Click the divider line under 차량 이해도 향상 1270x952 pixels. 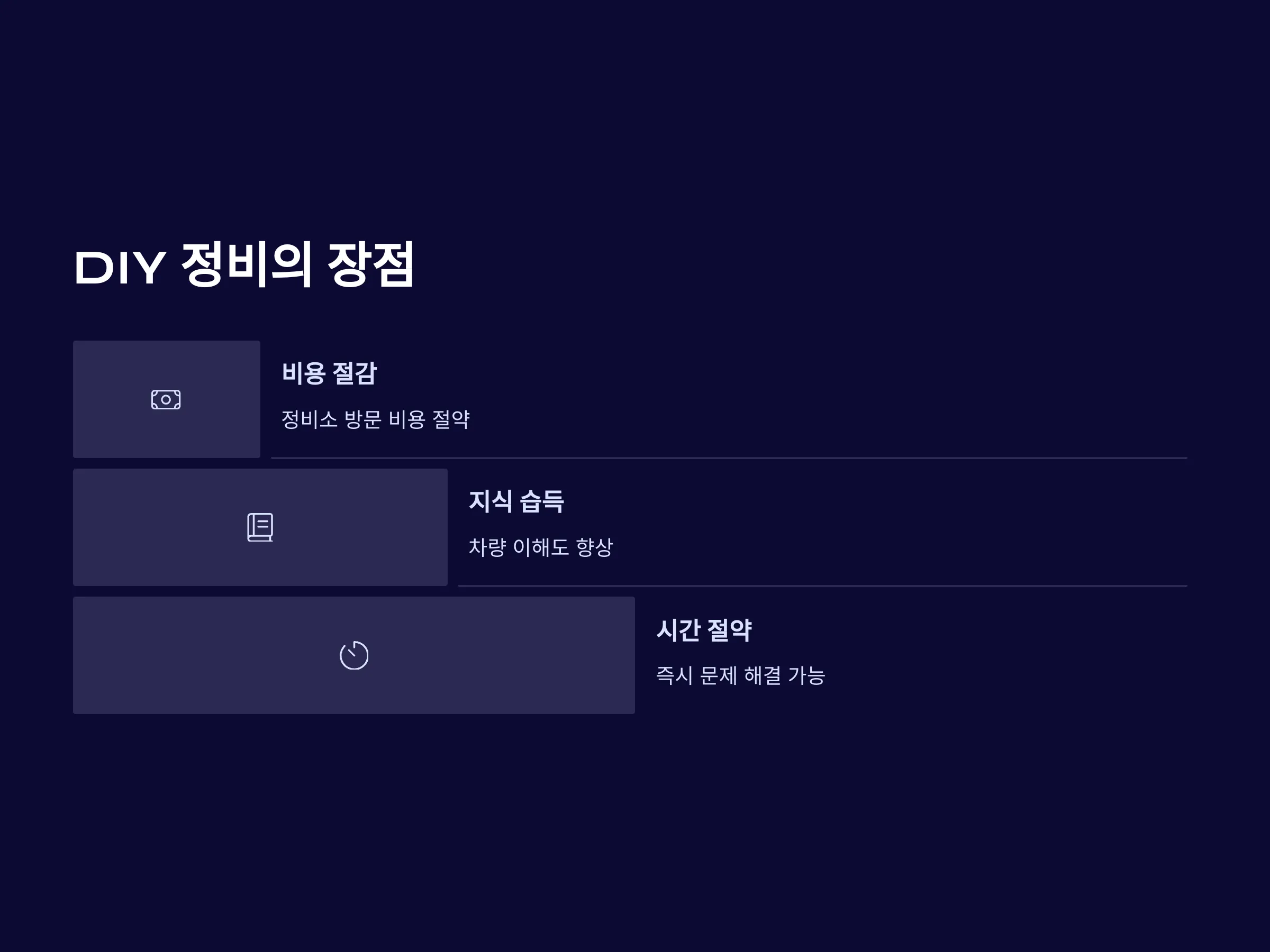pyautogui.click(x=823, y=586)
